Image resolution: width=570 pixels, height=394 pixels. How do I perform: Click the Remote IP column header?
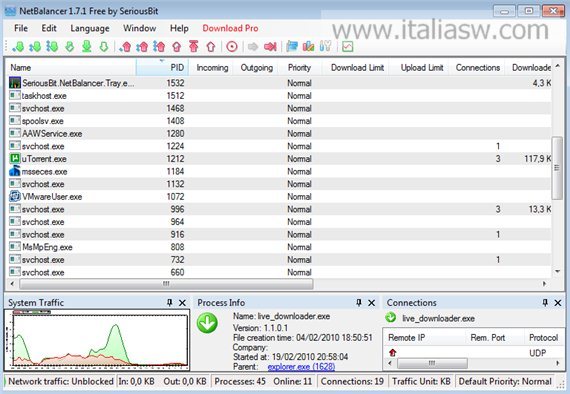pyautogui.click(x=424, y=338)
